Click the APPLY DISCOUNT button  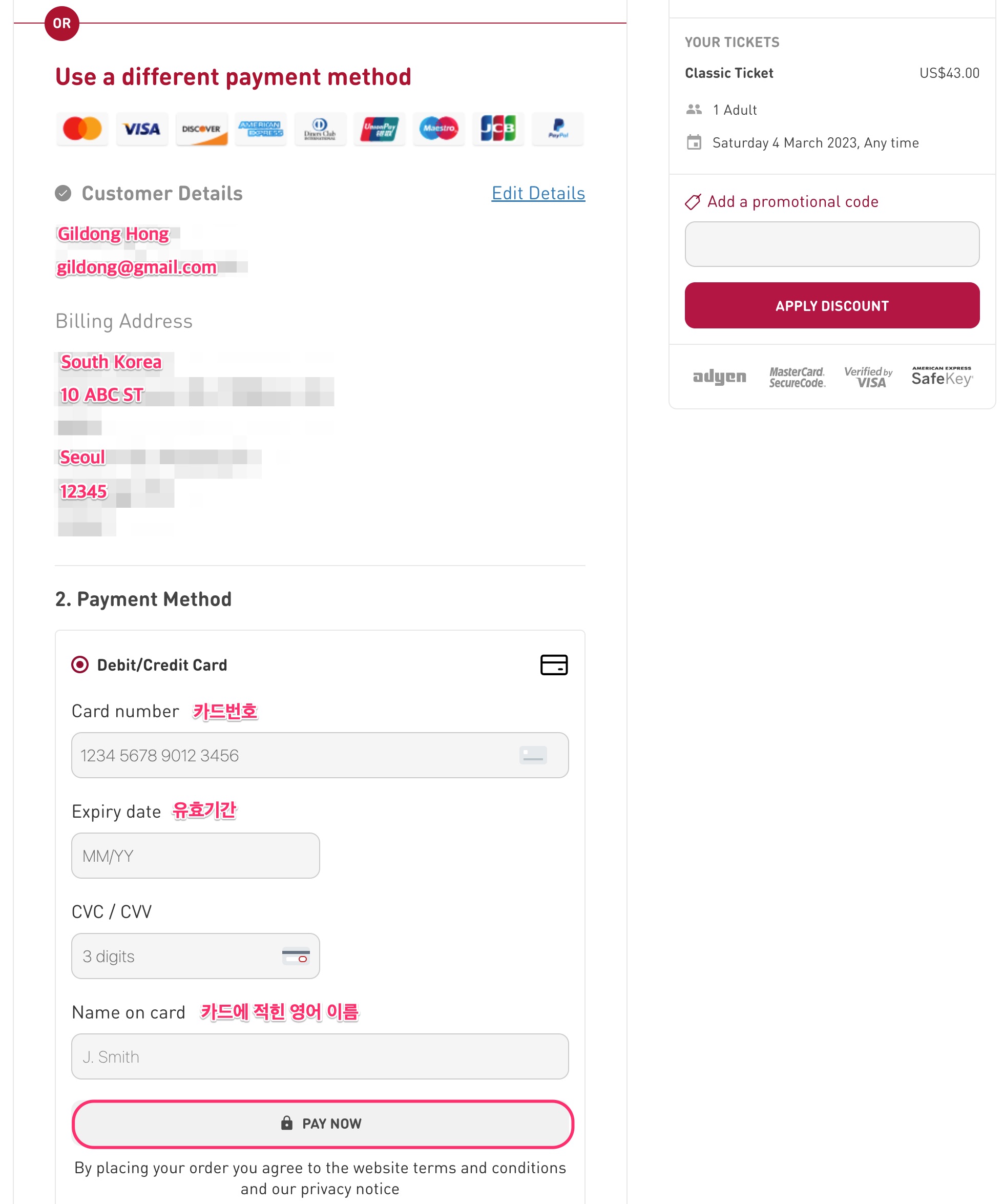[x=831, y=305]
